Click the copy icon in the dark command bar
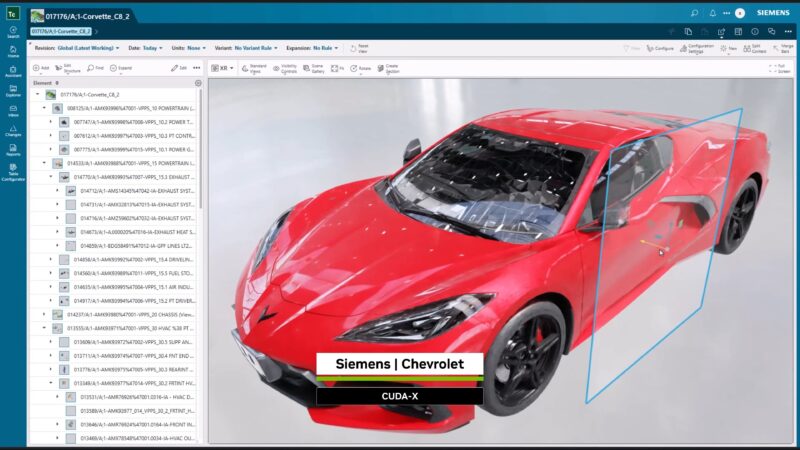Viewport: 800px width, 450px height. (x=688, y=32)
